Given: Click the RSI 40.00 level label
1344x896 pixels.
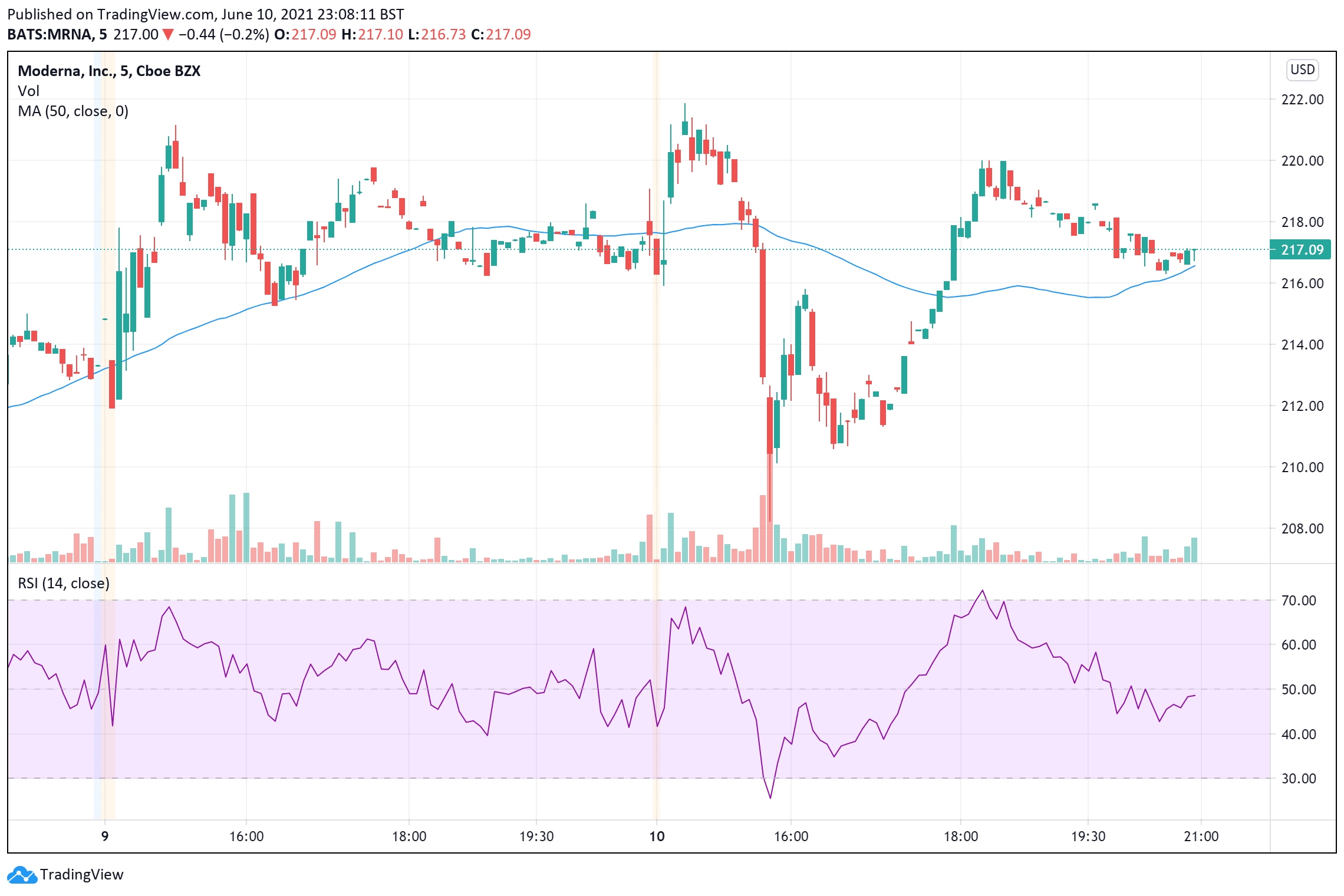Looking at the screenshot, I should click(x=1299, y=734).
